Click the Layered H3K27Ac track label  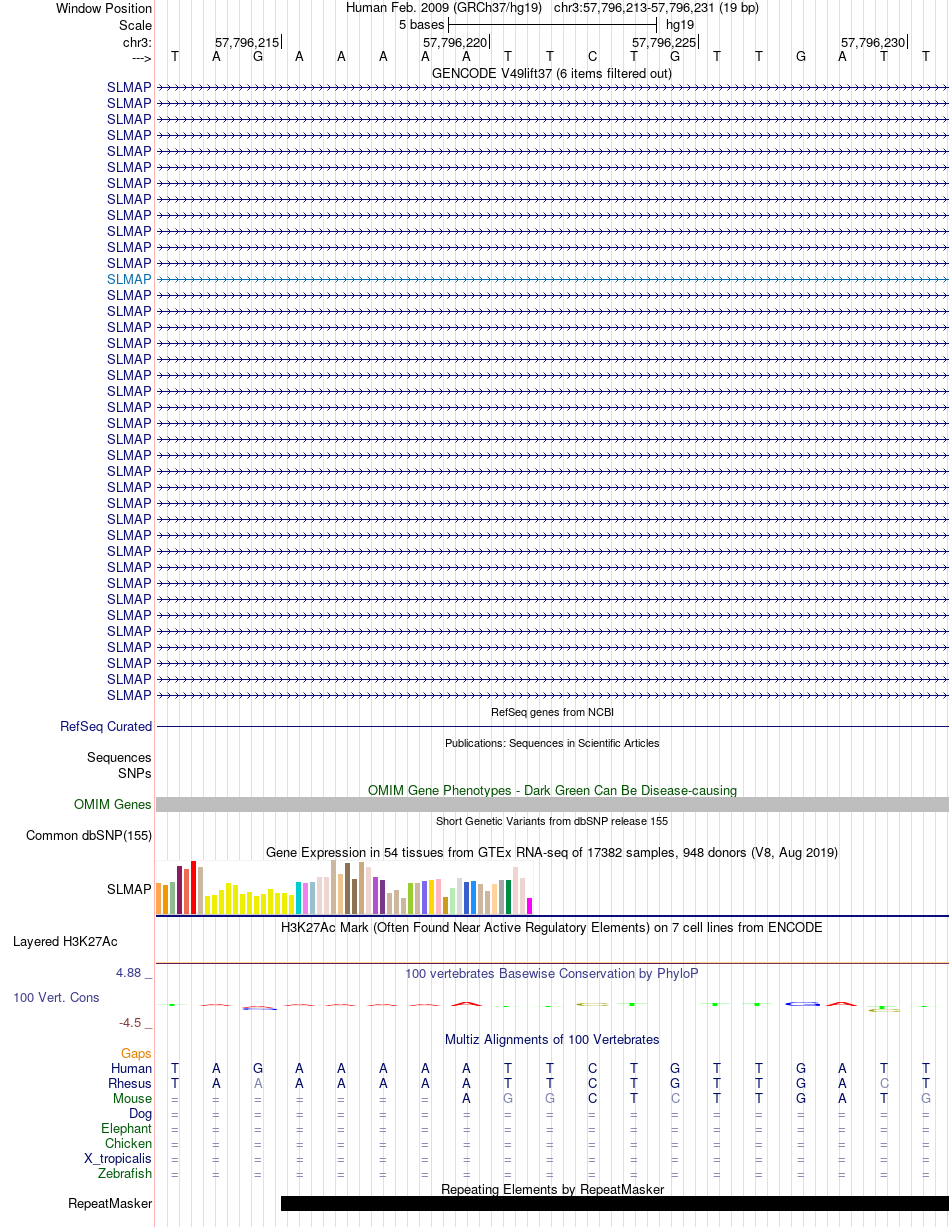coord(65,941)
